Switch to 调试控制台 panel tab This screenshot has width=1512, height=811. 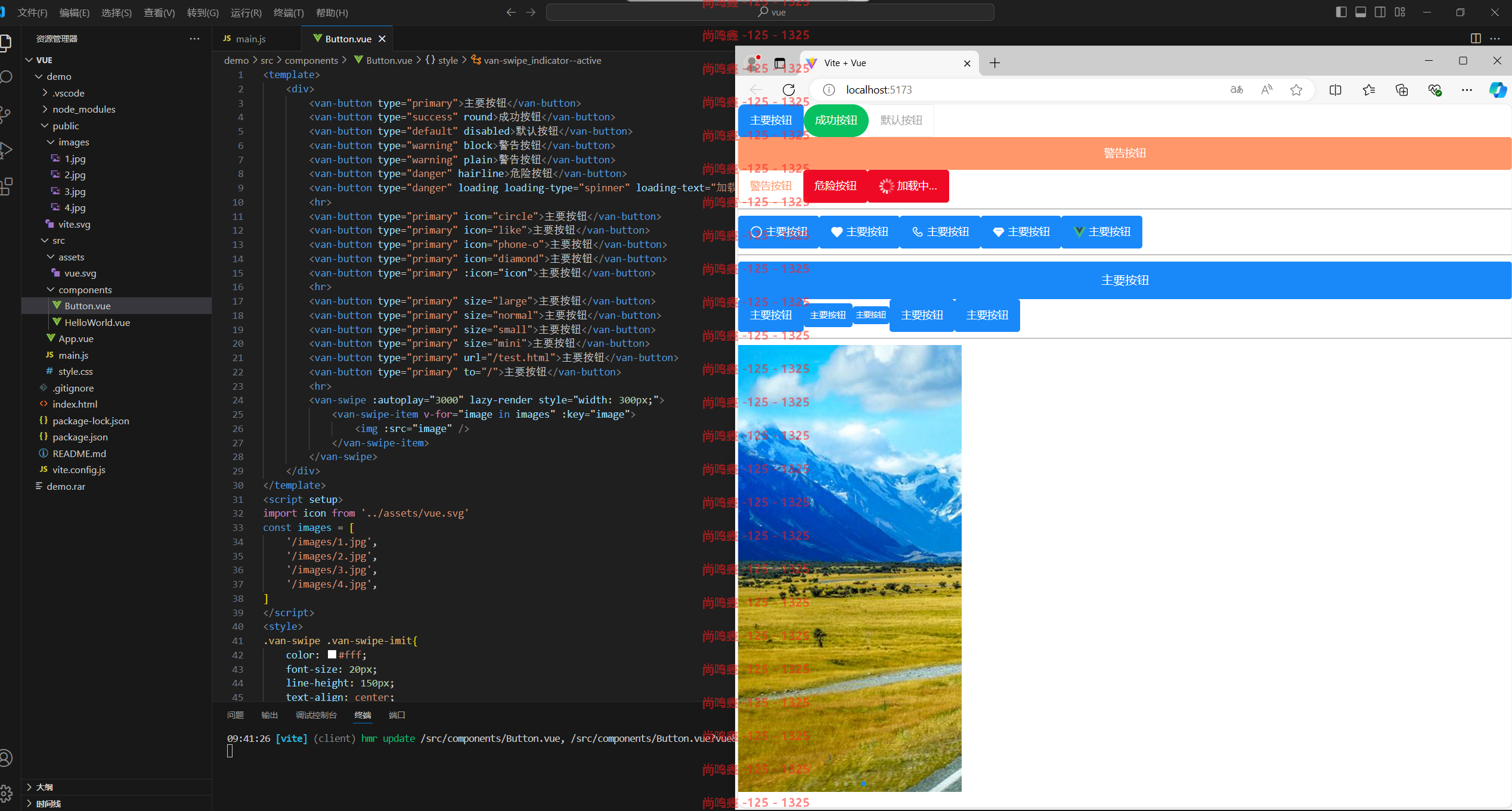point(316,715)
